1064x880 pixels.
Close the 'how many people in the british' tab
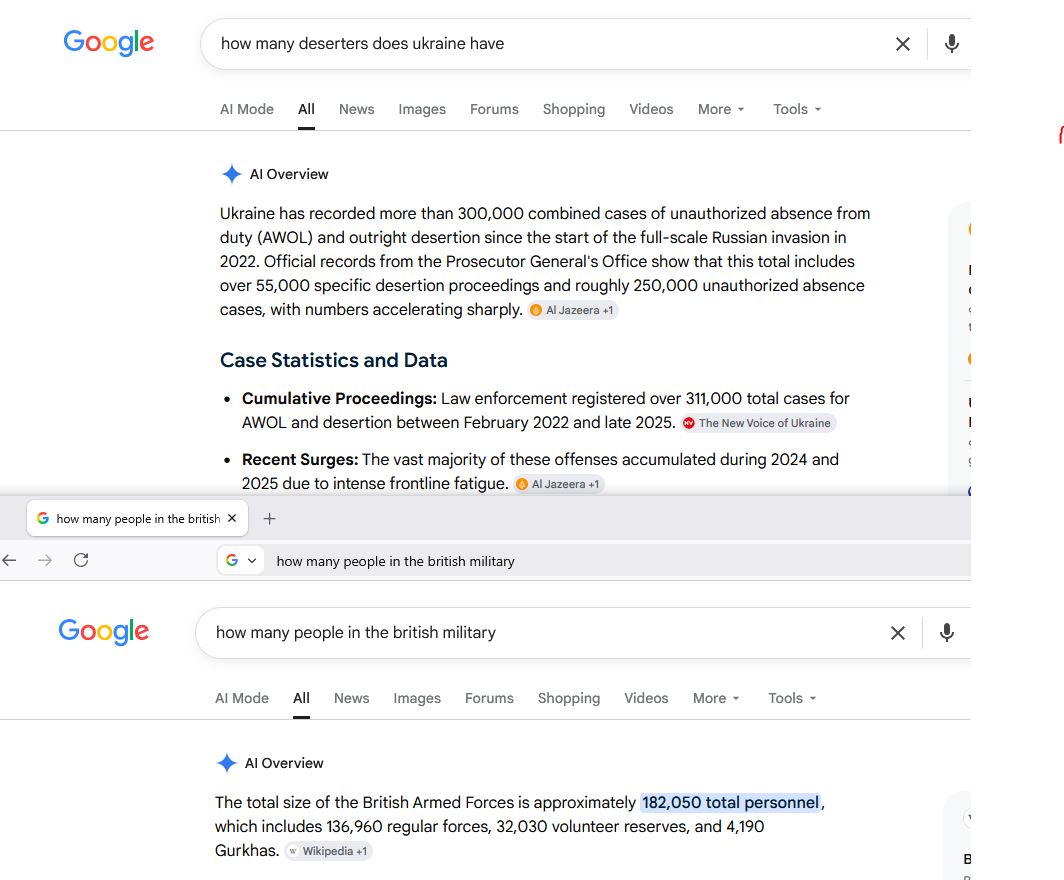[x=232, y=518]
